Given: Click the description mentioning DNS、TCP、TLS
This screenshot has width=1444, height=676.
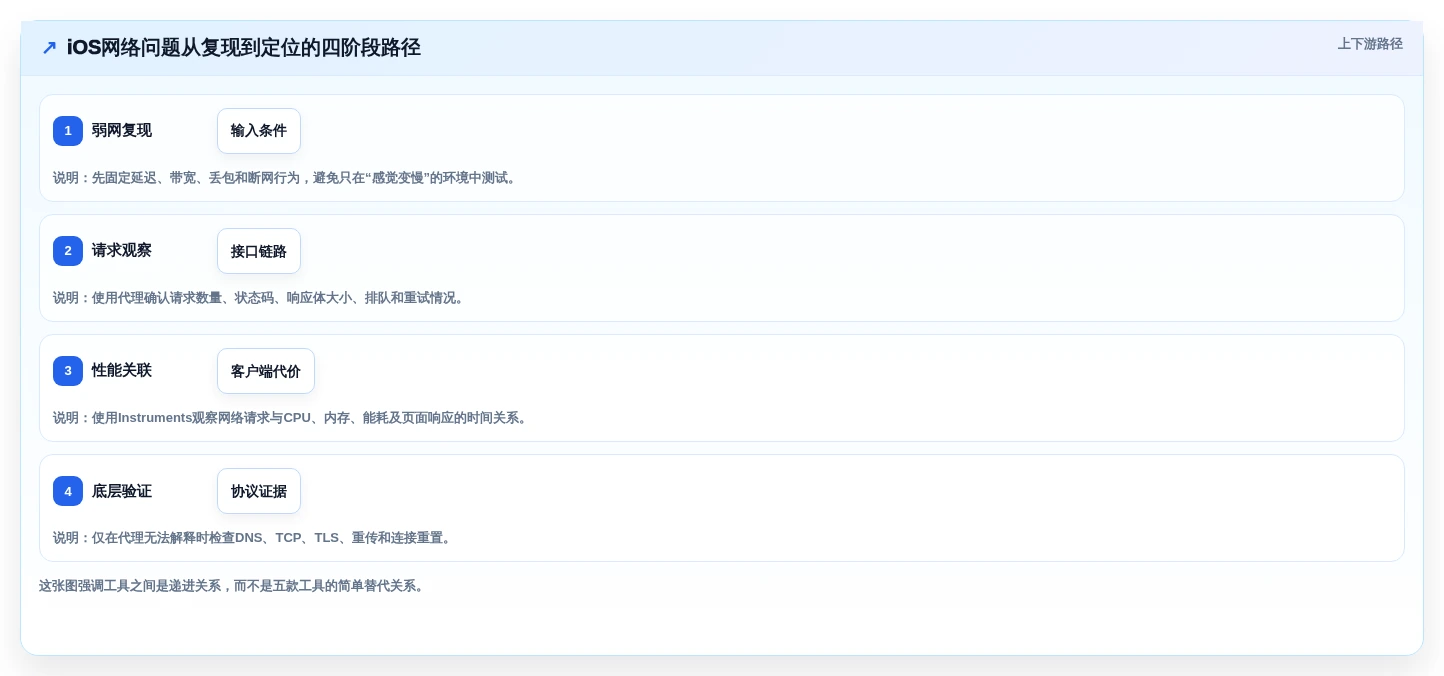Looking at the screenshot, I should 254,538.
